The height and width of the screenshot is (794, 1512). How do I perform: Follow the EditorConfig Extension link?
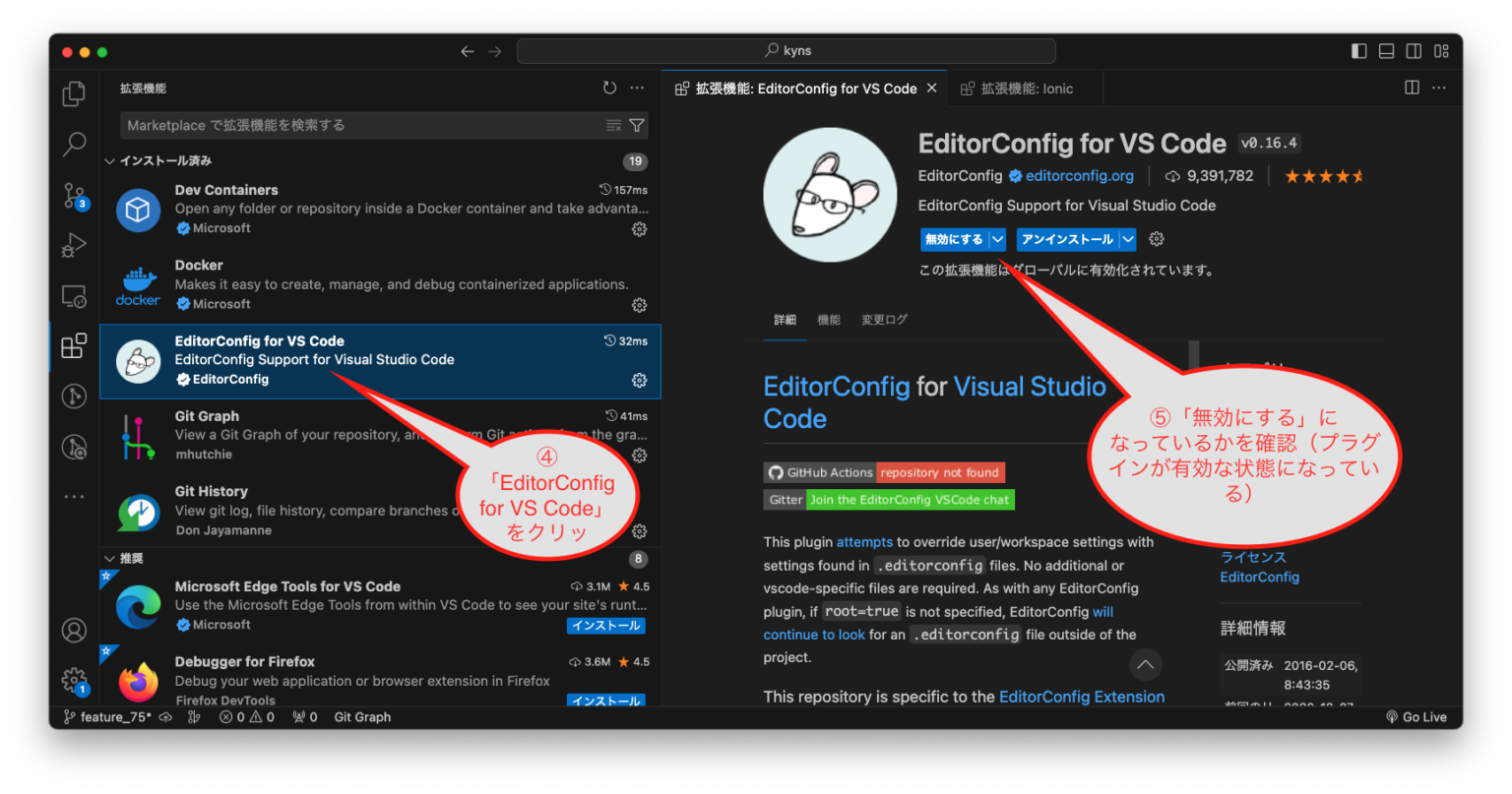(x=1082, y=697)
